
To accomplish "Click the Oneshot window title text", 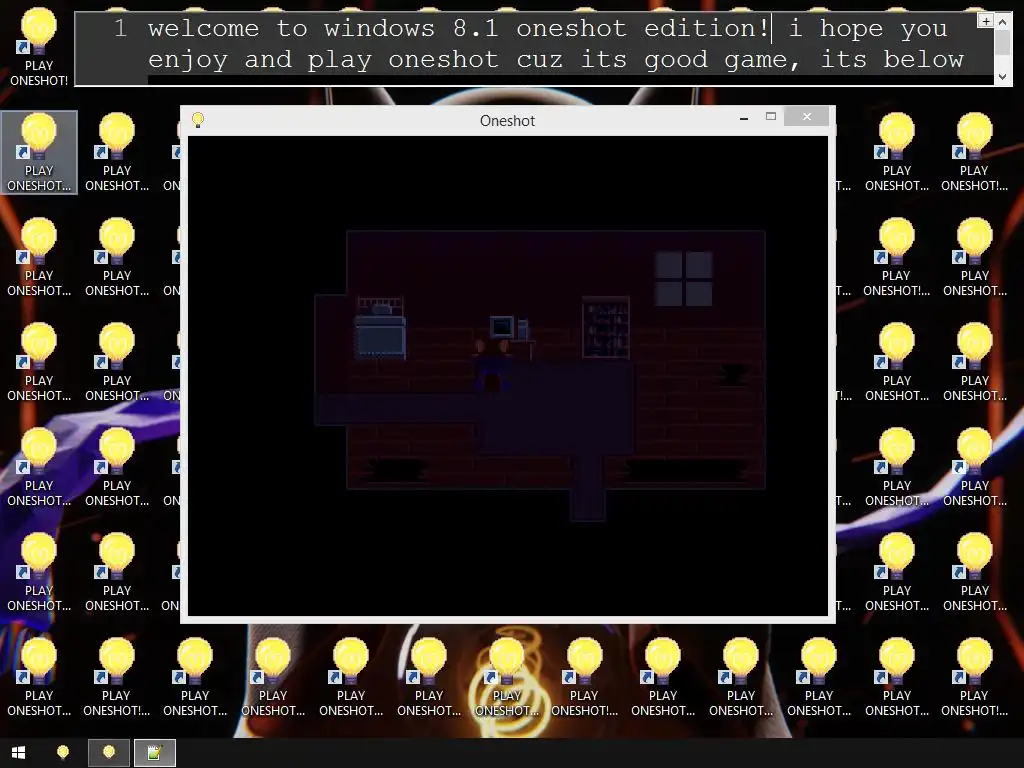I will (507, 121).
